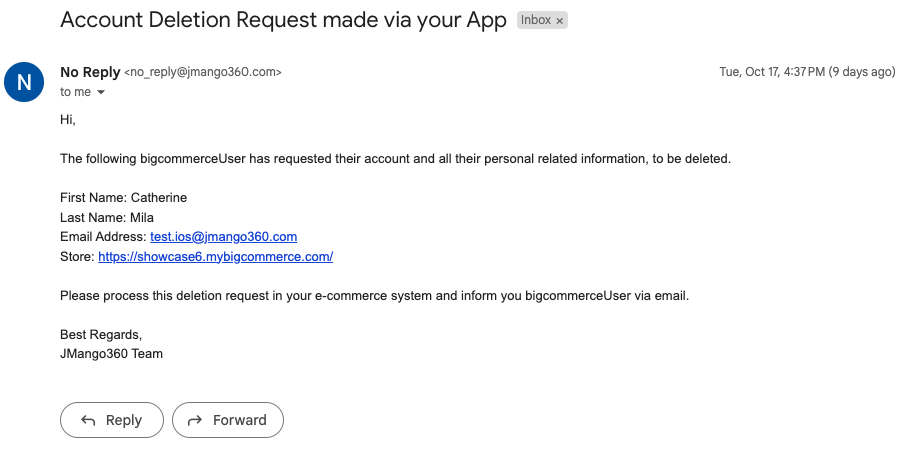
Task: Click the sender address no_reply@jmango360.com
Action: click(203, 72)
